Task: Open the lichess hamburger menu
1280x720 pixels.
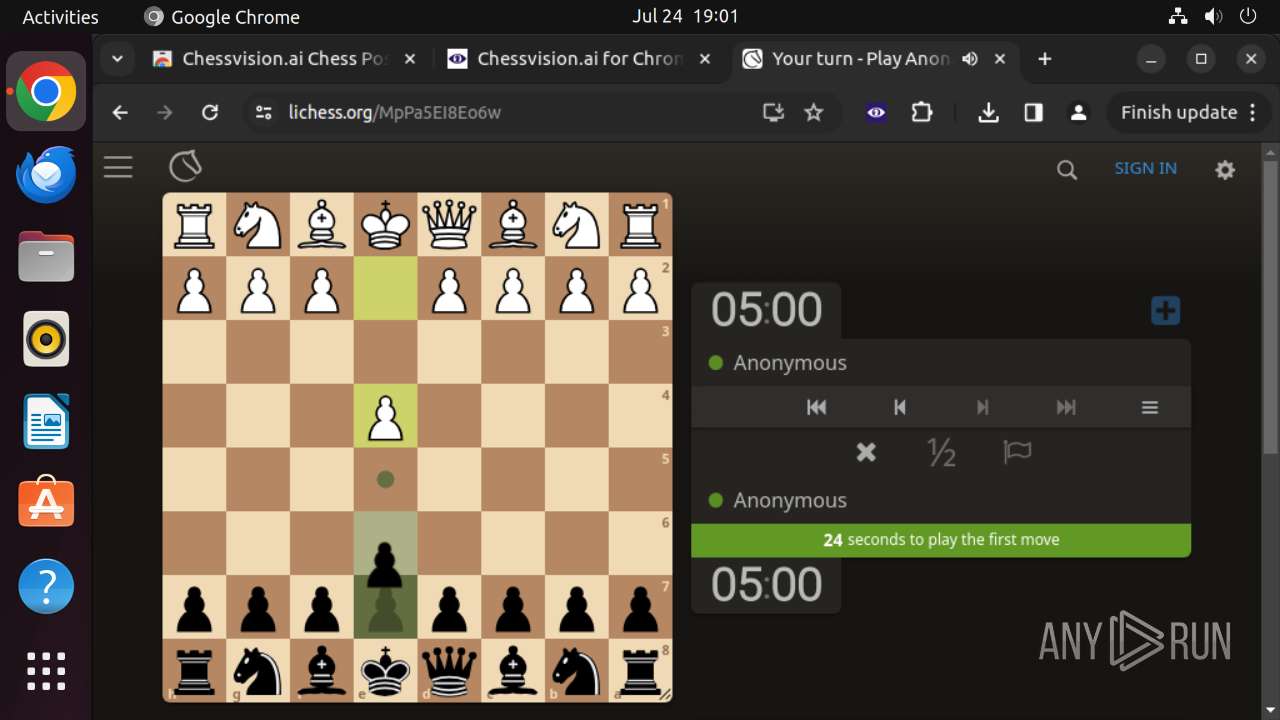Action: coord(118,167)
